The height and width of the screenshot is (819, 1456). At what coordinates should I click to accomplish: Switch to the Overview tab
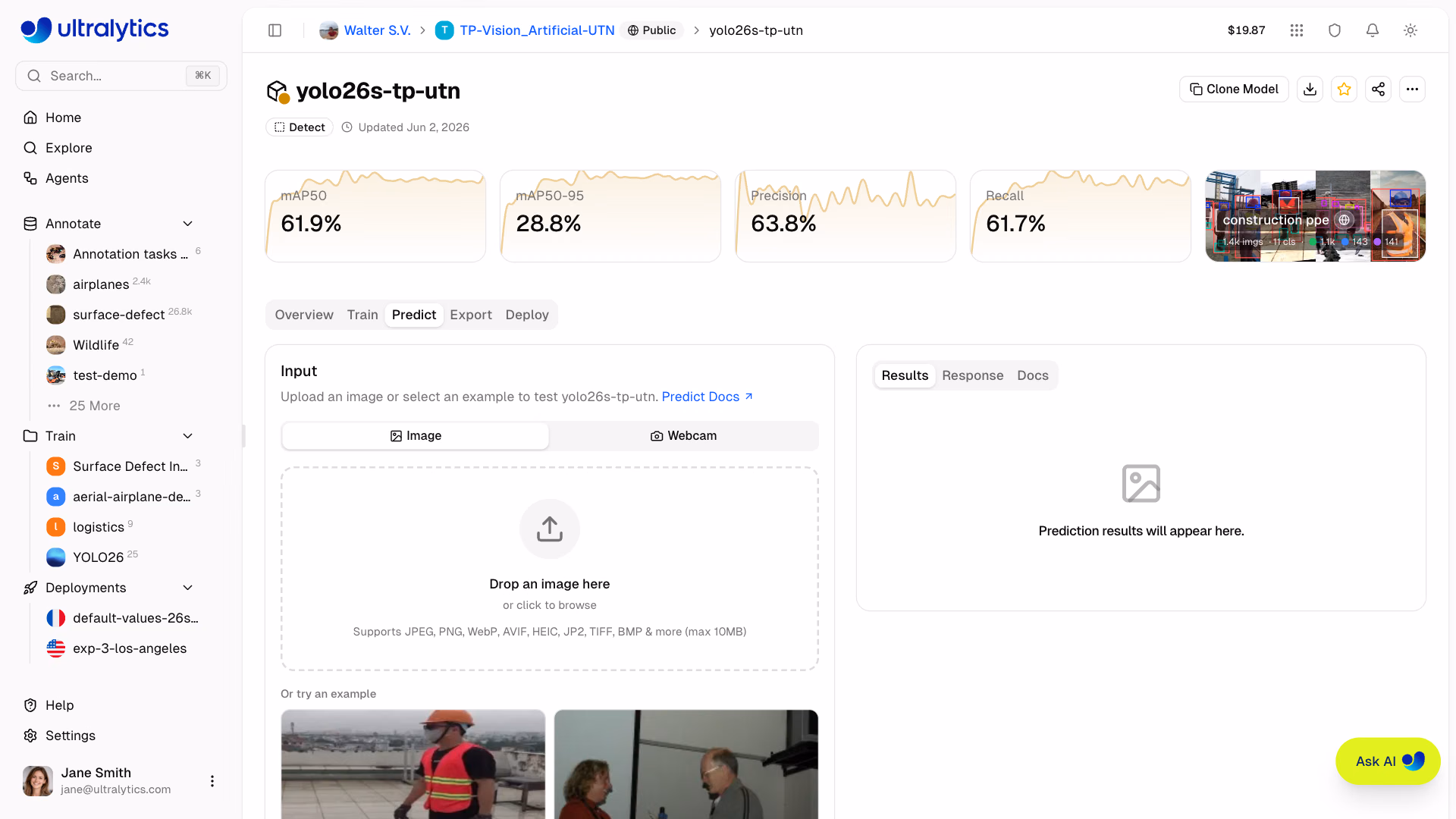(304, 315)
